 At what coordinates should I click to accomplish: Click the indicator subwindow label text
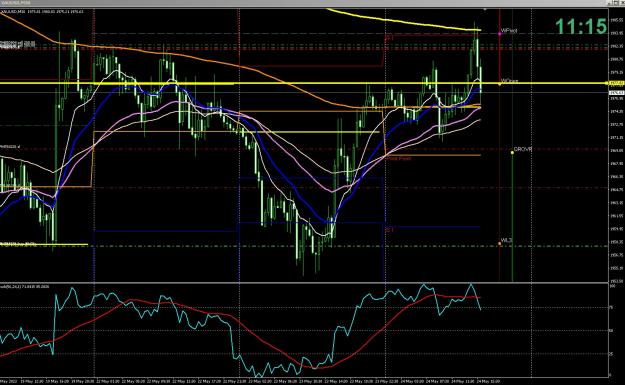point(25,287)
